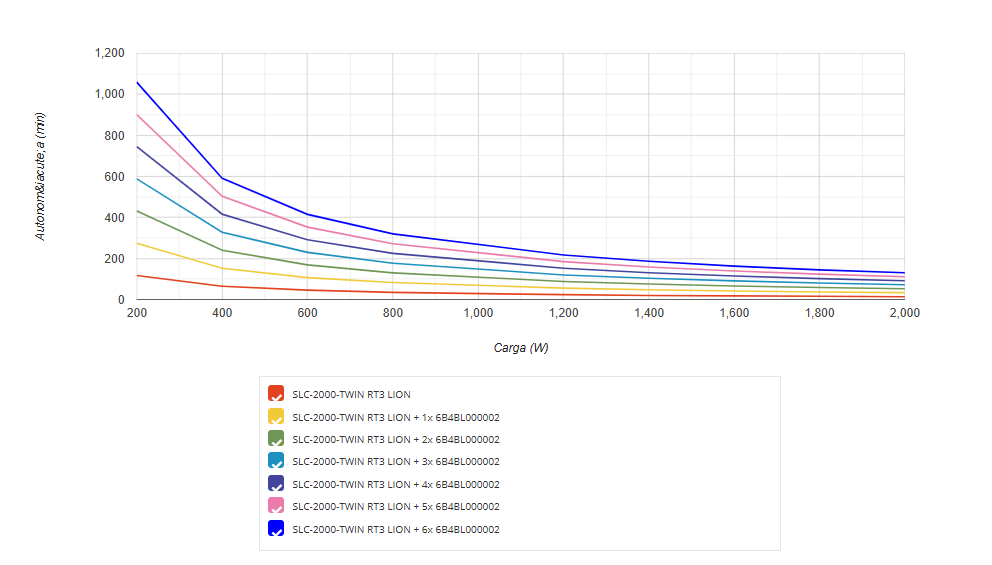992x565 pixels.
Task: Toggle the yellow 1x 6B4BL000002 series checkbox
Action: [276, 416]
